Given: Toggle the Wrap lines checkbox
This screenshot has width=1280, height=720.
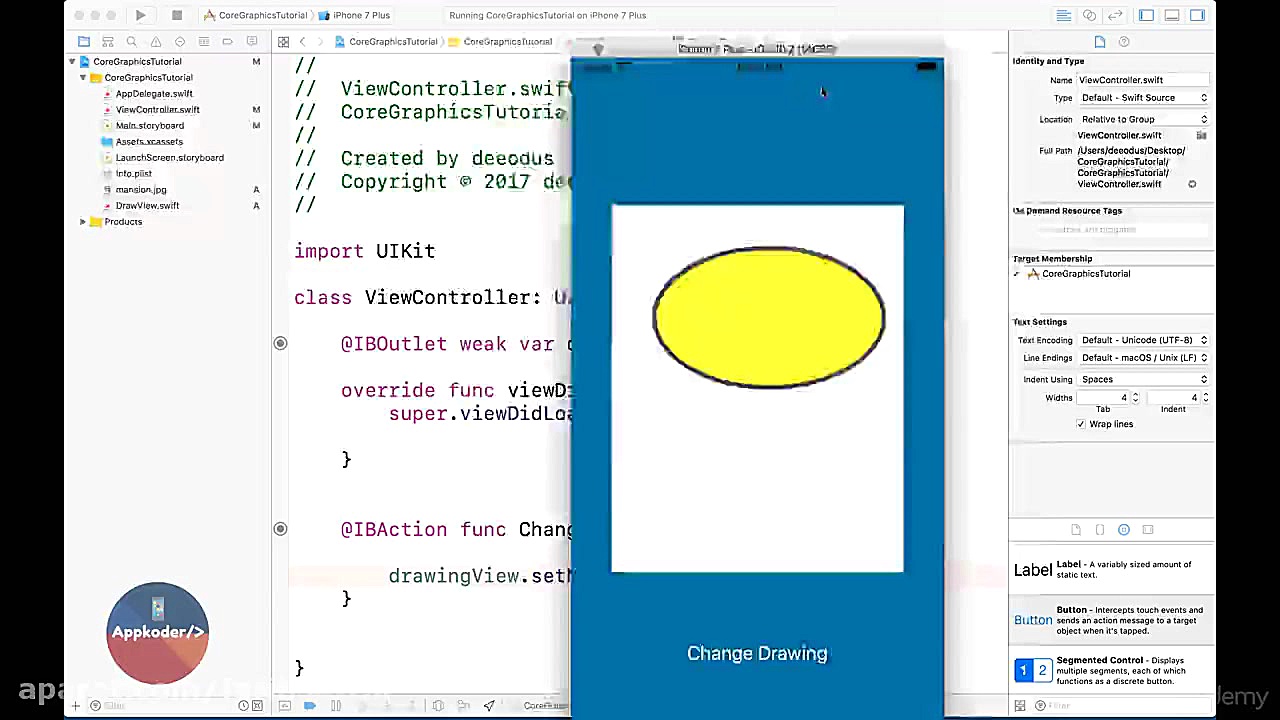Looking at the screenshot, I should point(1081,424).
